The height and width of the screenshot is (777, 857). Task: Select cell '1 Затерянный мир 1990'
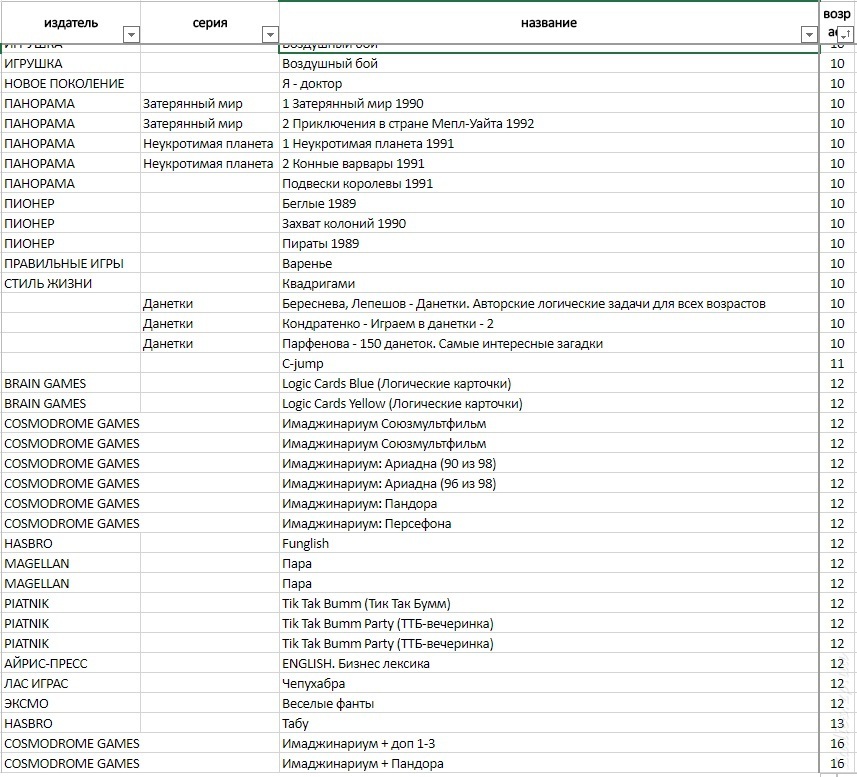(549, 104)
